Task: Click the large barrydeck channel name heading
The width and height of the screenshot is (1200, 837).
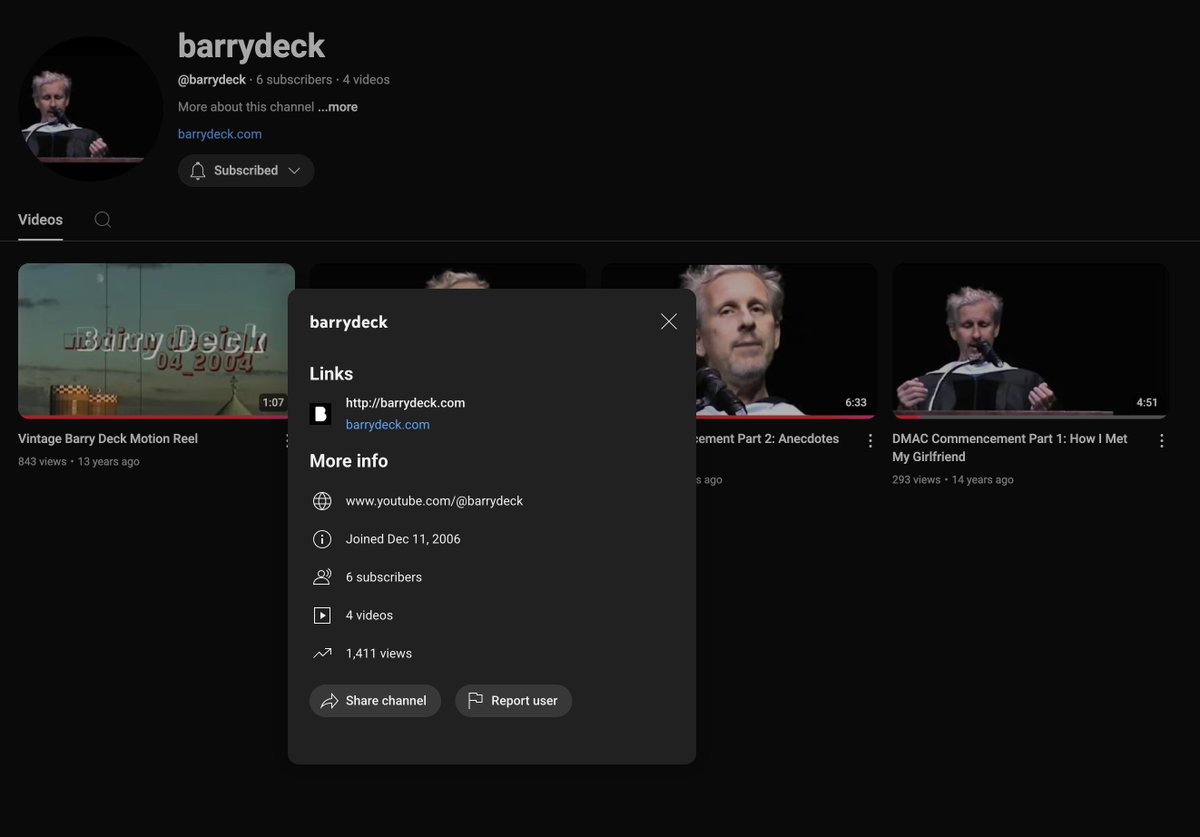Action: coord(252,46)
